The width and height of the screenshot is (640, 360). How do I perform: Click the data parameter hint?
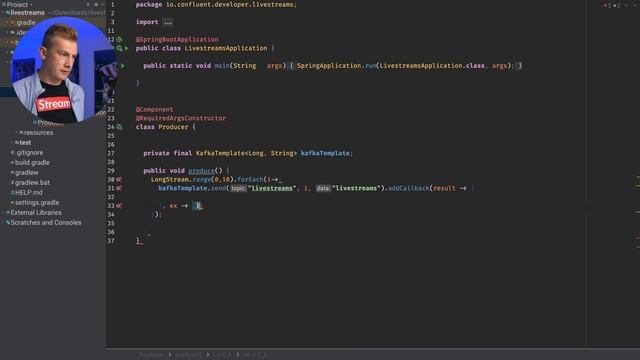click(x=323, y=189)
